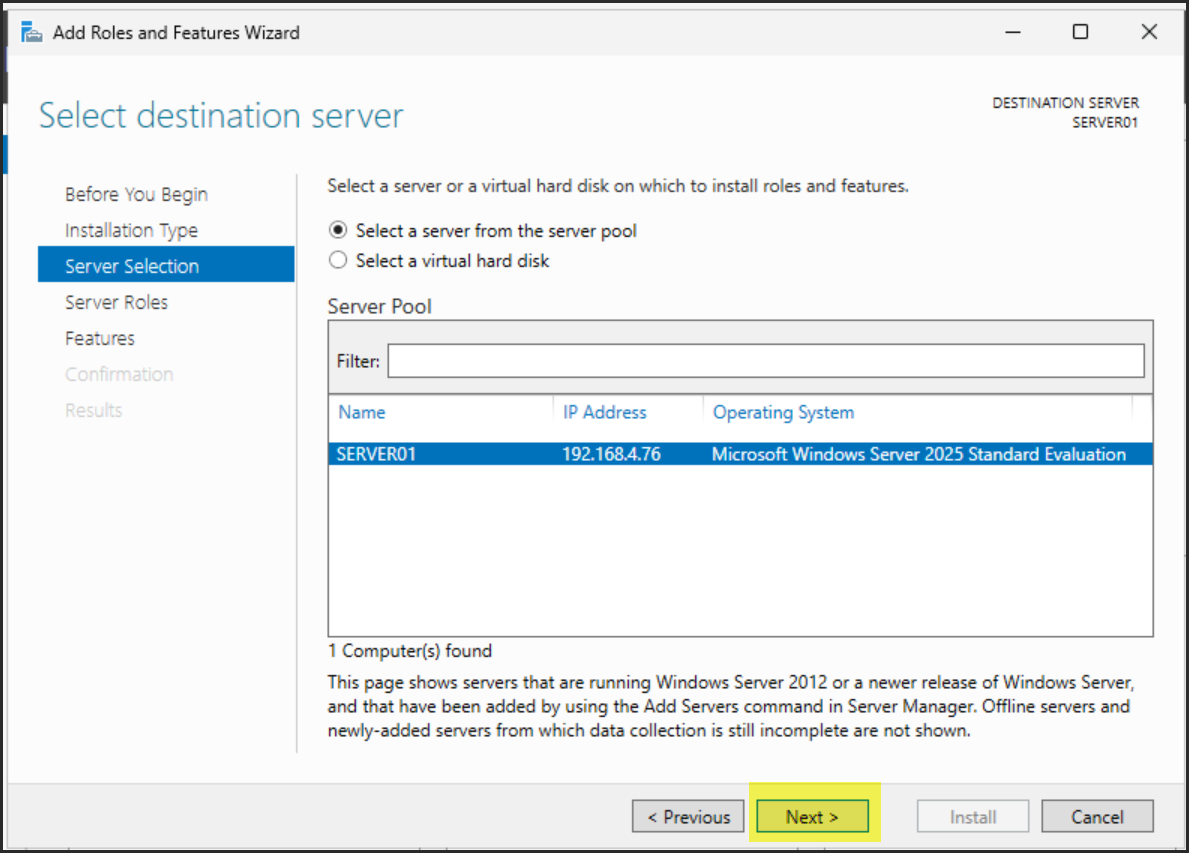This screenshot has height=853, width=1189.
Task: Maximize the wizard window
Action: [1080, 32]
